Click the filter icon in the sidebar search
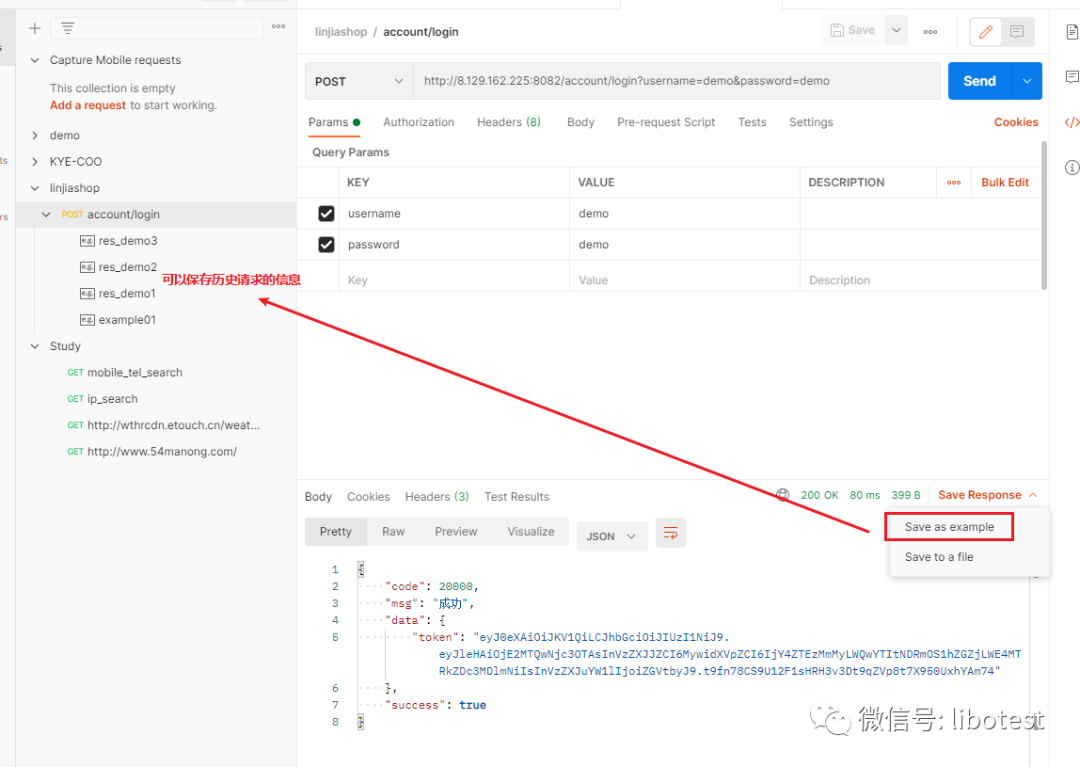Viewport: 1080px width, 767px height. (x=67, y=27)
